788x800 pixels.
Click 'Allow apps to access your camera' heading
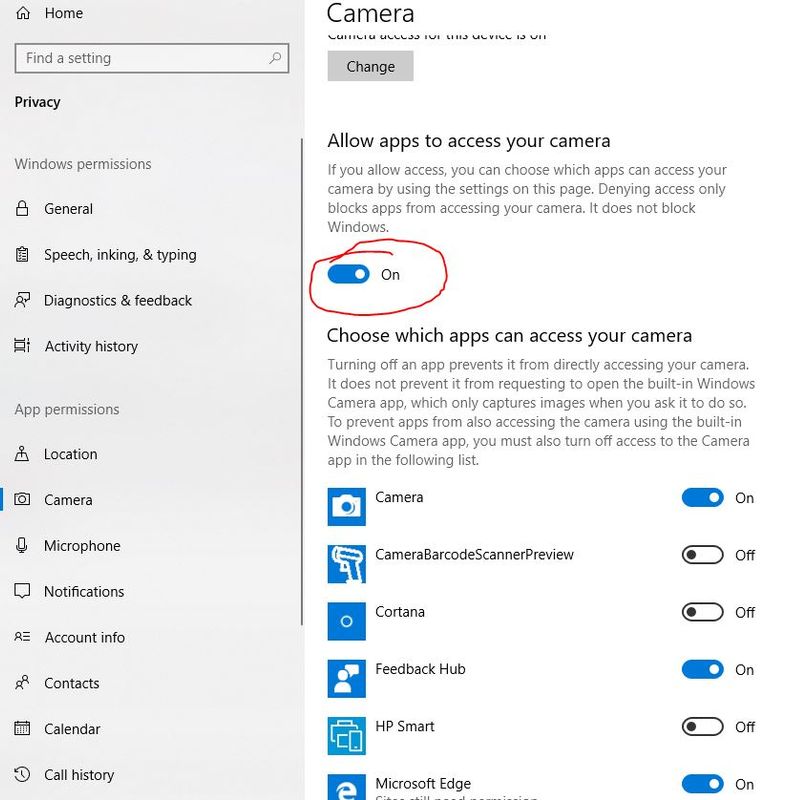(469, 141)
